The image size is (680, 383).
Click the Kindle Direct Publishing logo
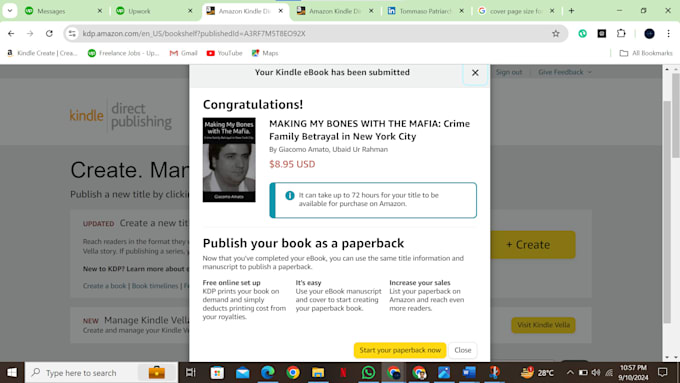(121, 115)
